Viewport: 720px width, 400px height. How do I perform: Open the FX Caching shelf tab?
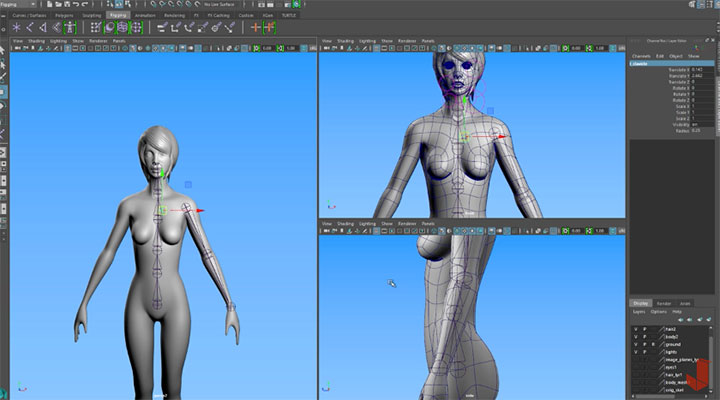(219, 15)
